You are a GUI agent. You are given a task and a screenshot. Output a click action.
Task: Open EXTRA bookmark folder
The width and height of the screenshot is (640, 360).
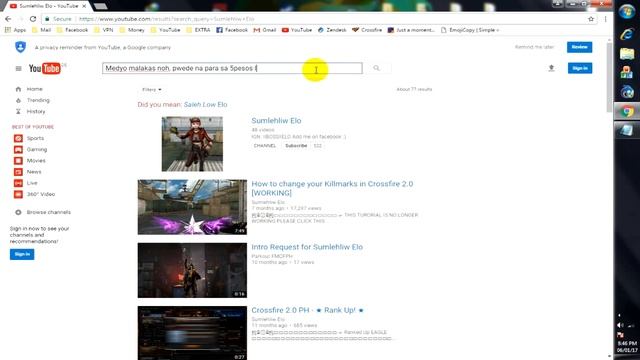point(198,30)
